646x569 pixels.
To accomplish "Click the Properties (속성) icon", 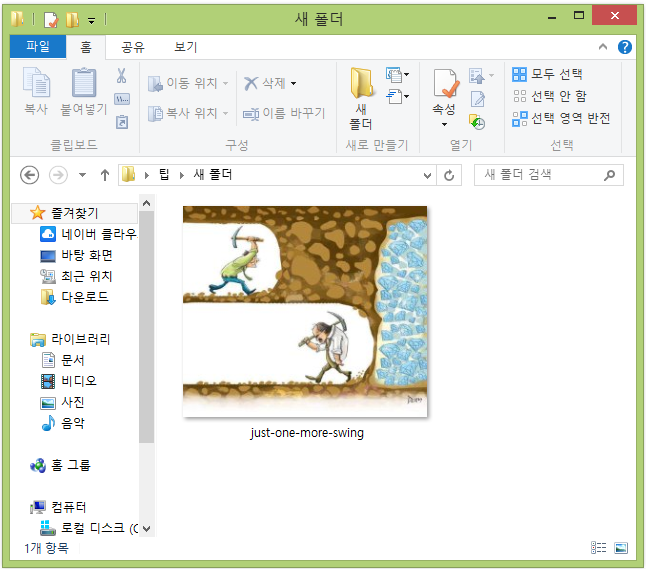I will click(446, 84).
